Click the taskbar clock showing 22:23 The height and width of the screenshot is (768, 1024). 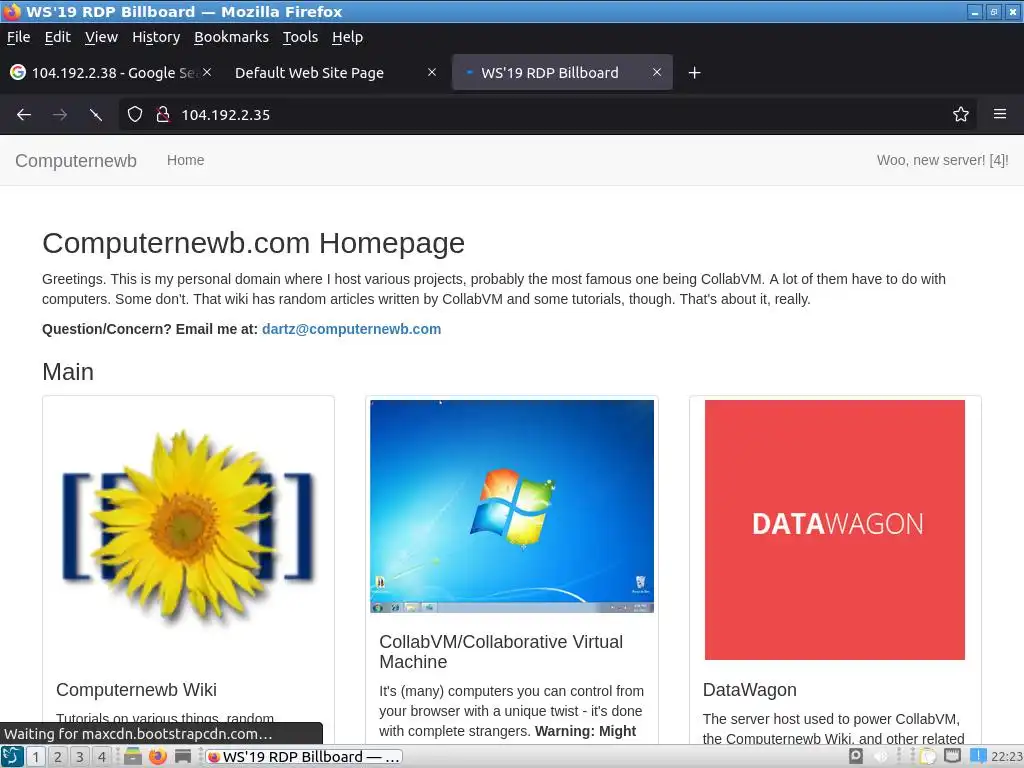click(1006, 756)
